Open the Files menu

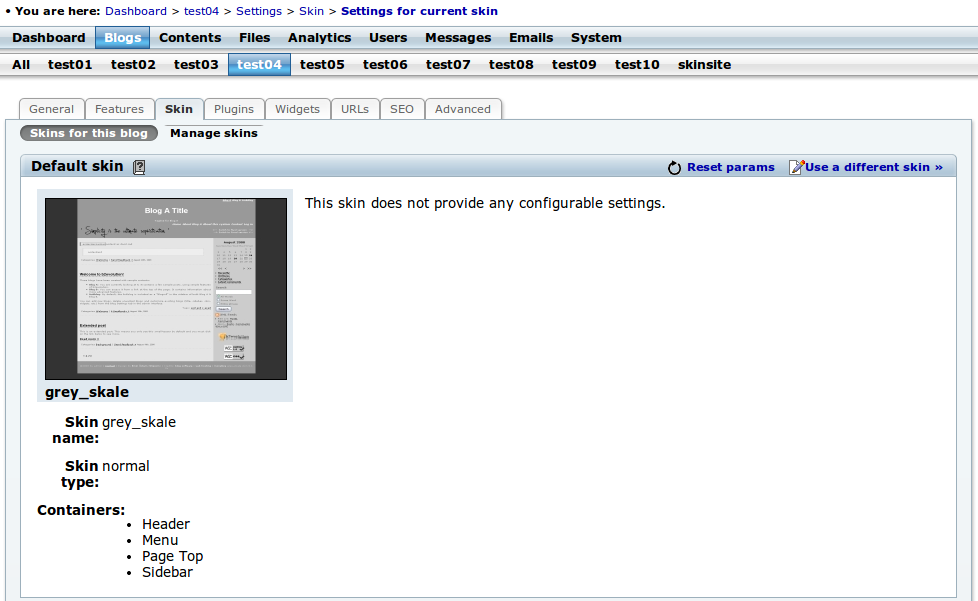(x=254, y=37)
